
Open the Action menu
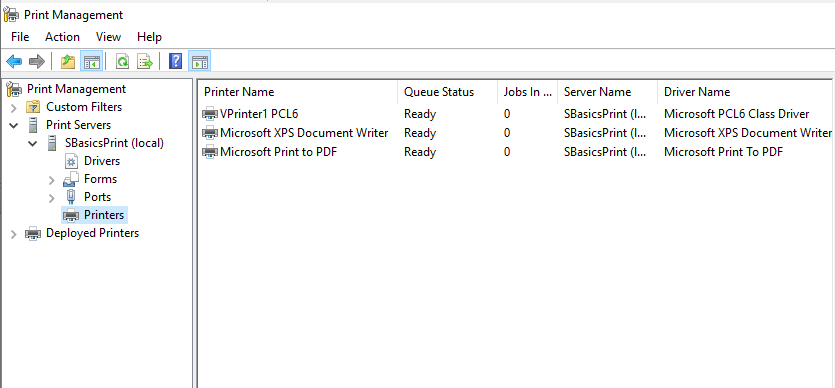[62, 37]
